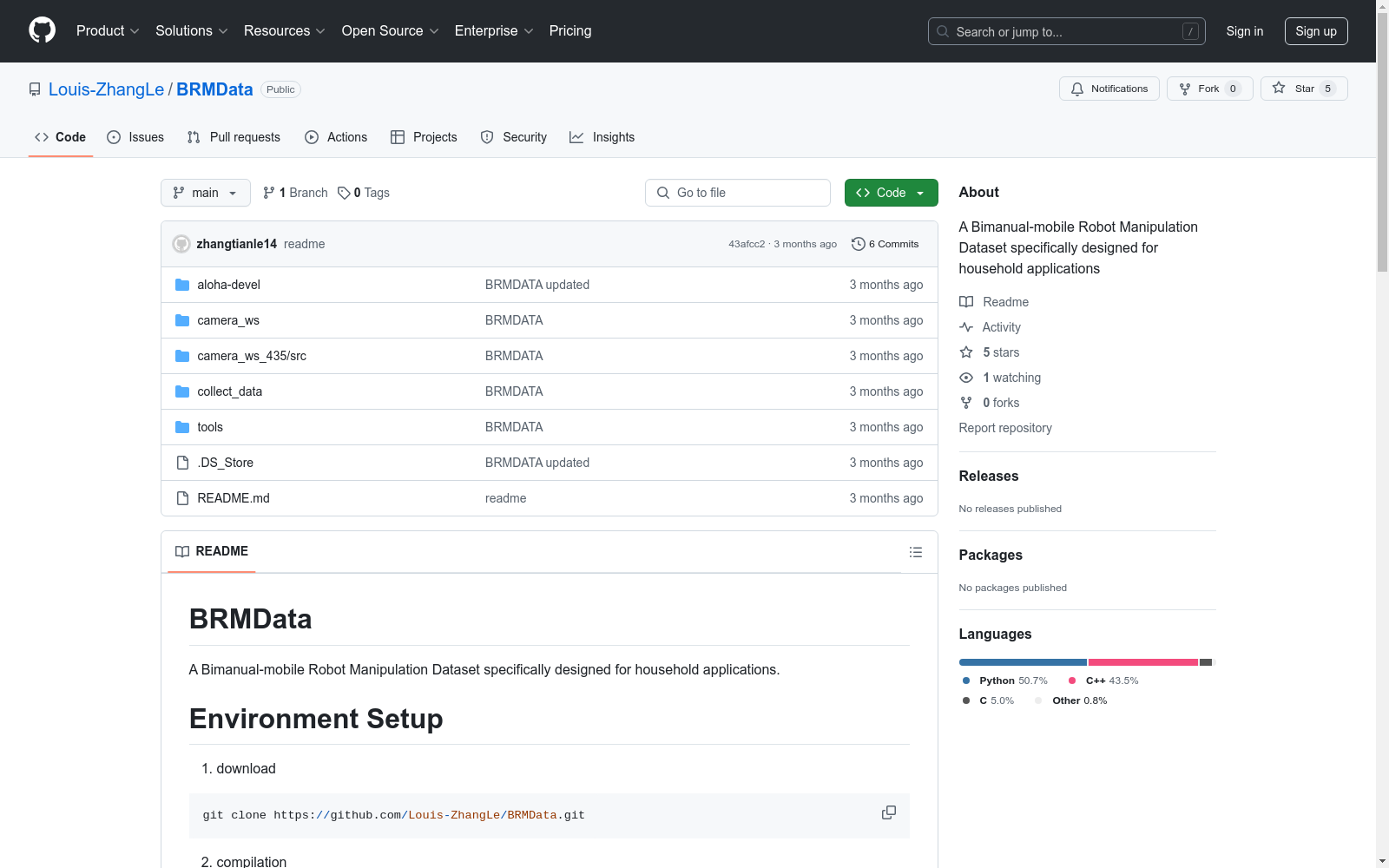
Task: Click the Python language bar segment
Action: click(1023, 662)
